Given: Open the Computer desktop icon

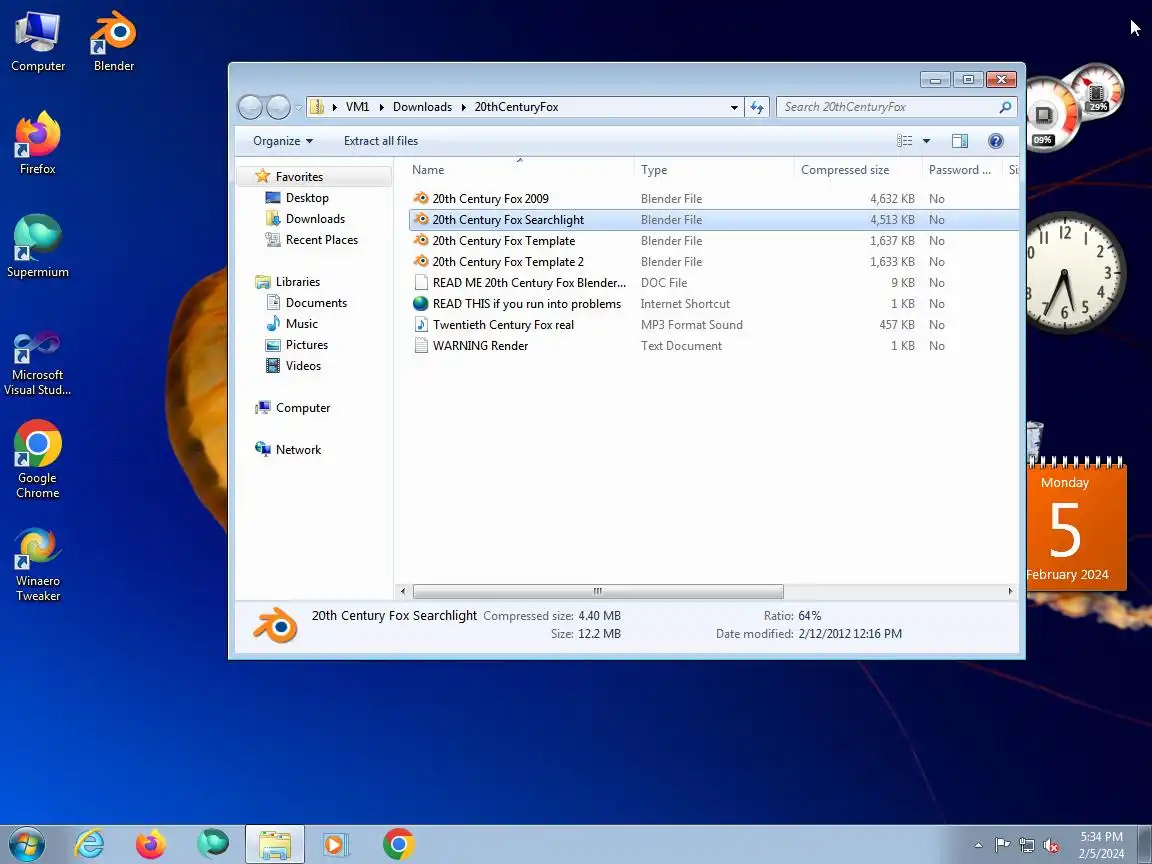Looking at the screenshot, I should tap(37, 42).
